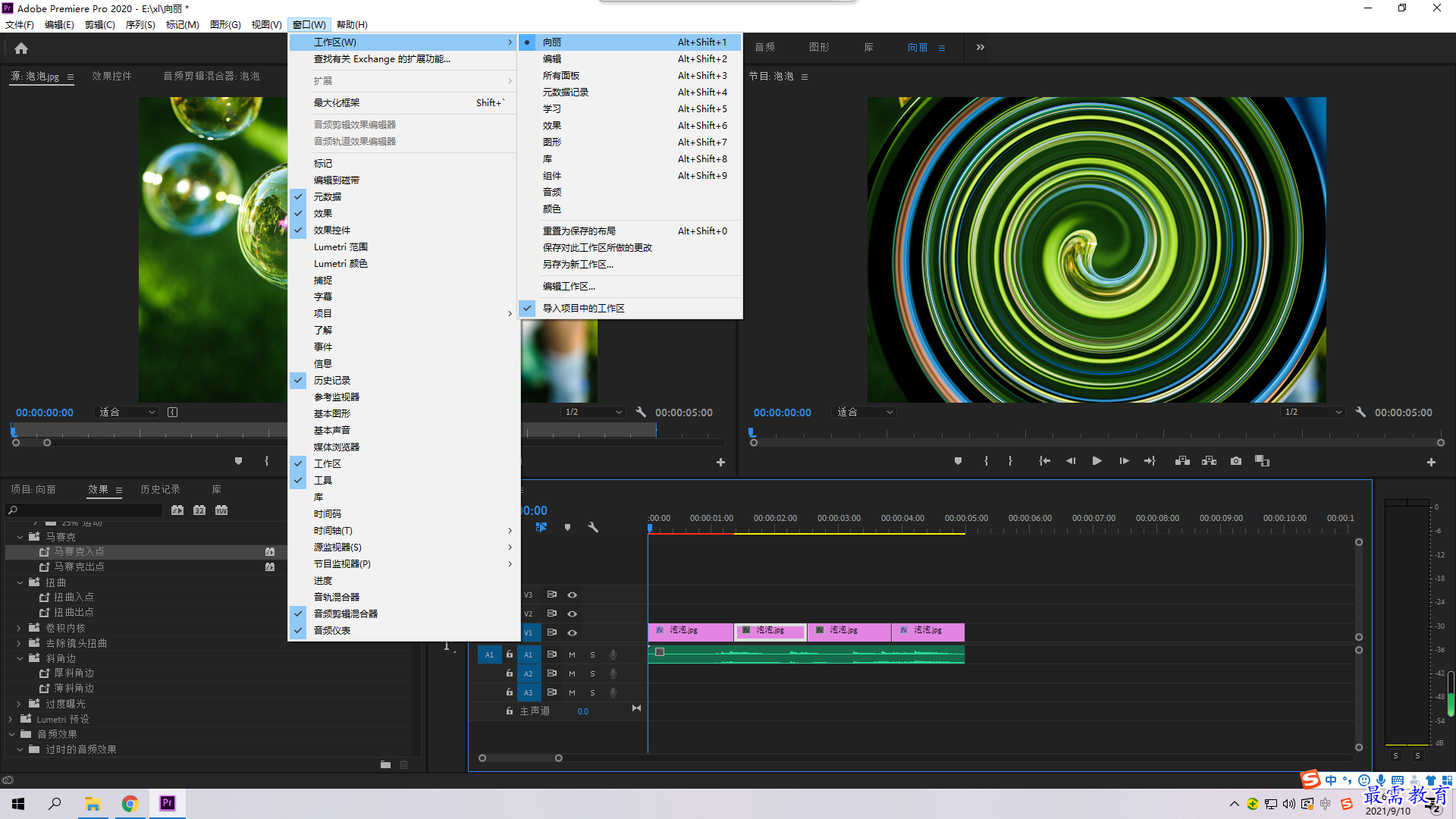This screenshot has height=819, width=1456.
Task: Open comparison view in program monitor
Action: 1262,461
